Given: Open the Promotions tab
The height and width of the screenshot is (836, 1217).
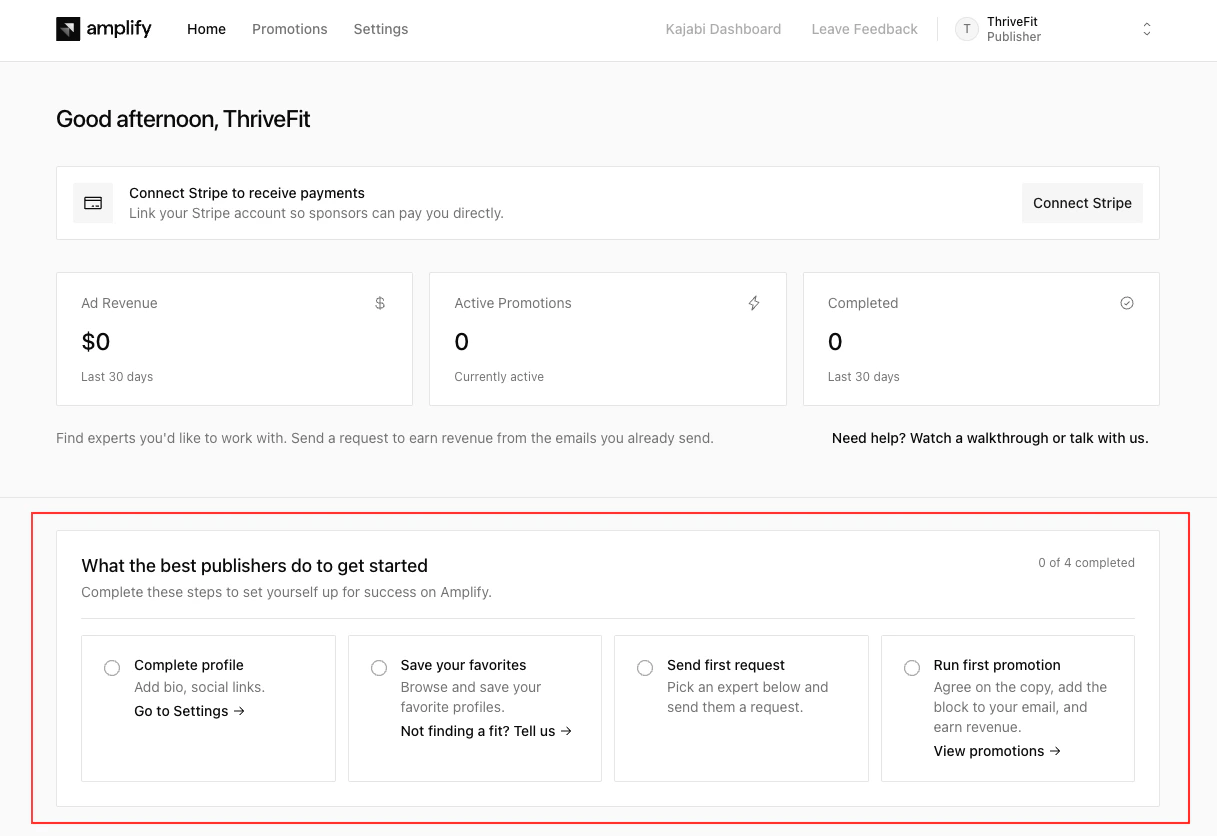Looking at the screenshot, I should click(290, 29).
